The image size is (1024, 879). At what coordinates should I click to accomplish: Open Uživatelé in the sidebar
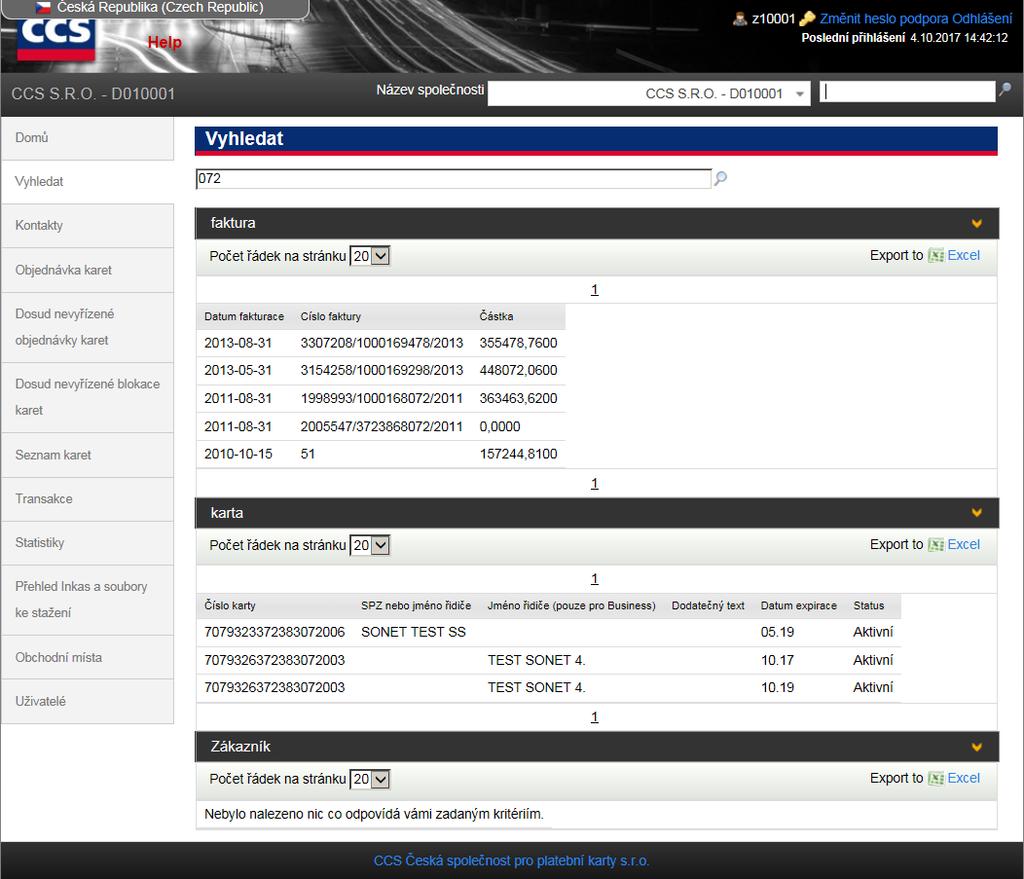pyautogui.click(x=88, y=701)
